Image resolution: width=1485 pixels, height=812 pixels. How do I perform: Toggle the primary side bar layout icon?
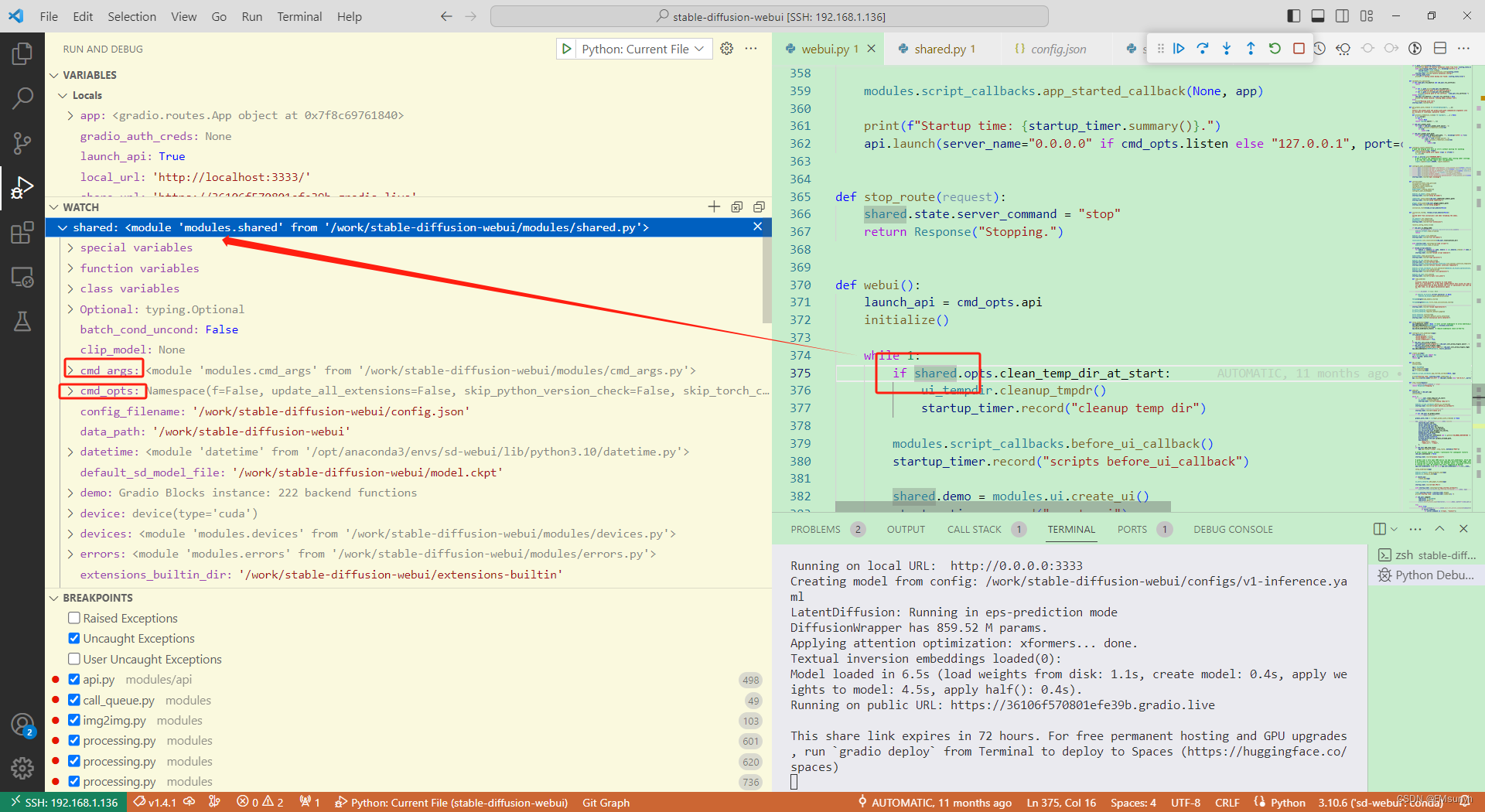click(x=1294, y=16)
